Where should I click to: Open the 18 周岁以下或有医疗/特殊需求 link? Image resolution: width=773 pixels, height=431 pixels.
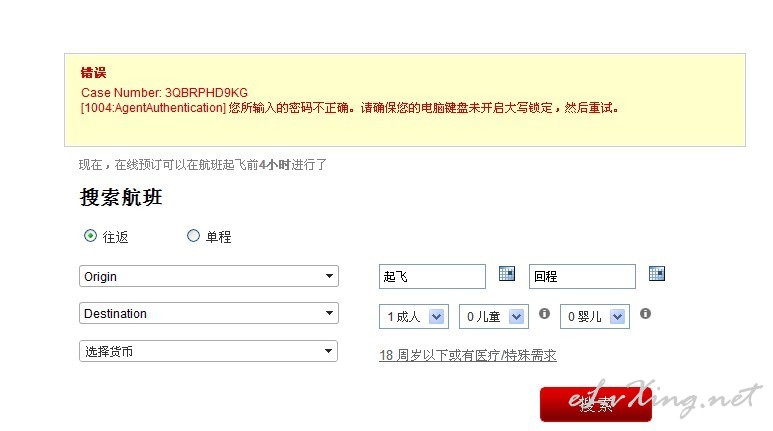[x=468, y=355]
